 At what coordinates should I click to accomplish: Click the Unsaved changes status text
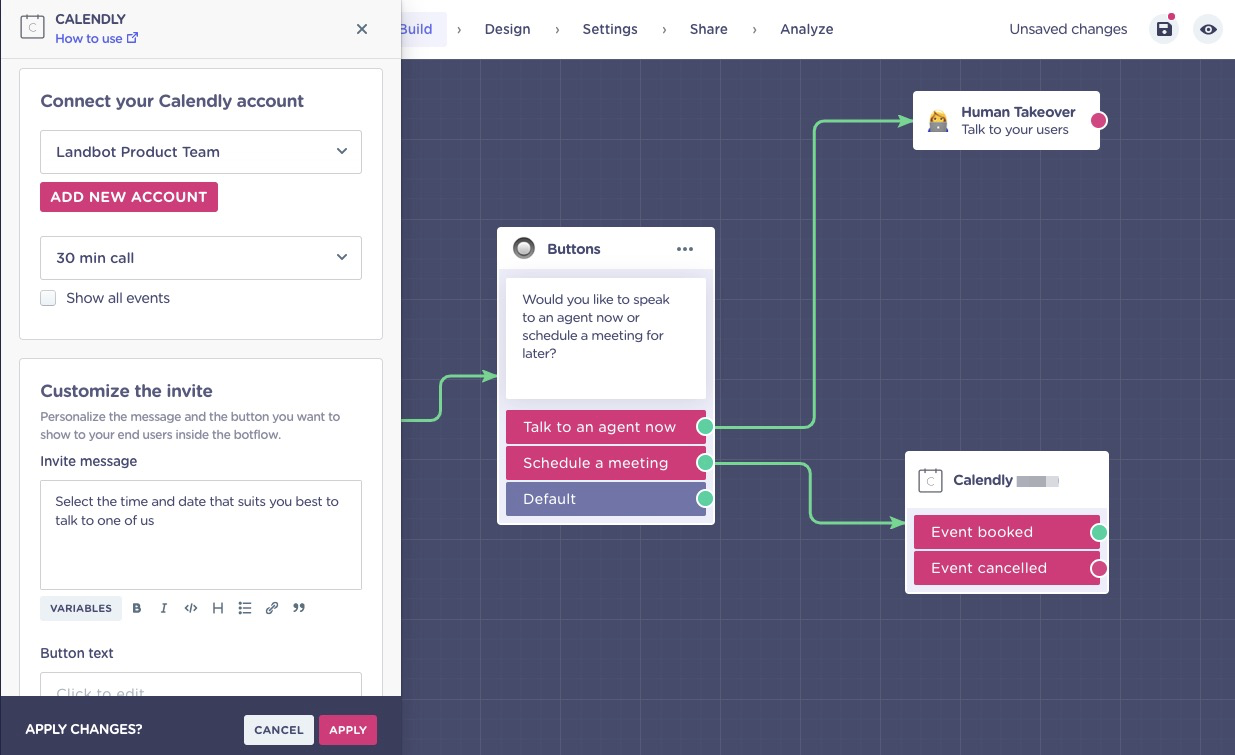(1068, 29)
